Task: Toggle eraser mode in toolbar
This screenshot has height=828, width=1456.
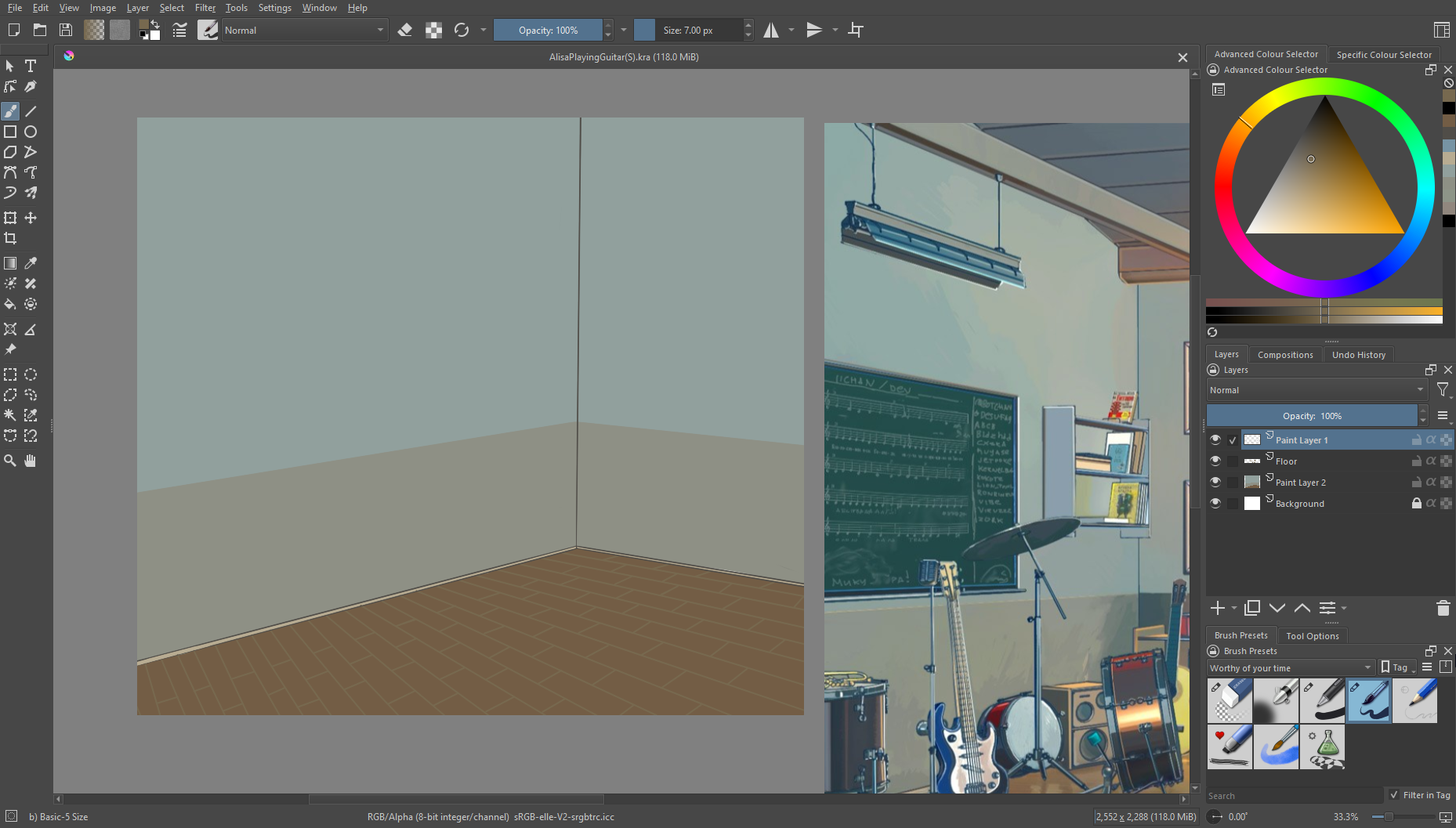Action: pyautogui.click(x=405, y=30)
